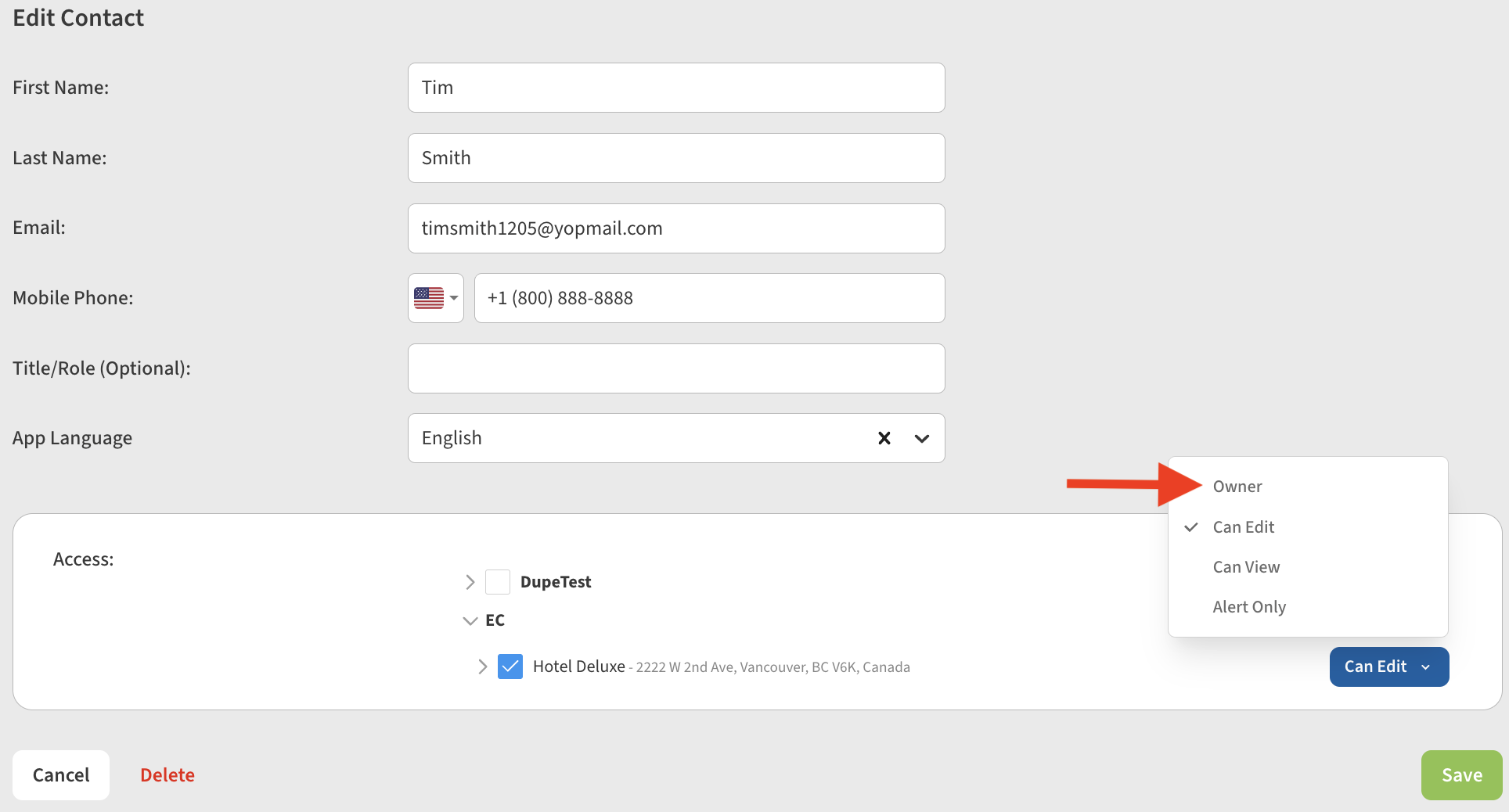Image resolution: width=1509 pixels, height=812 pixels.
Task: Expand the Hotel Deluxe node
Action: coord(482,666)
